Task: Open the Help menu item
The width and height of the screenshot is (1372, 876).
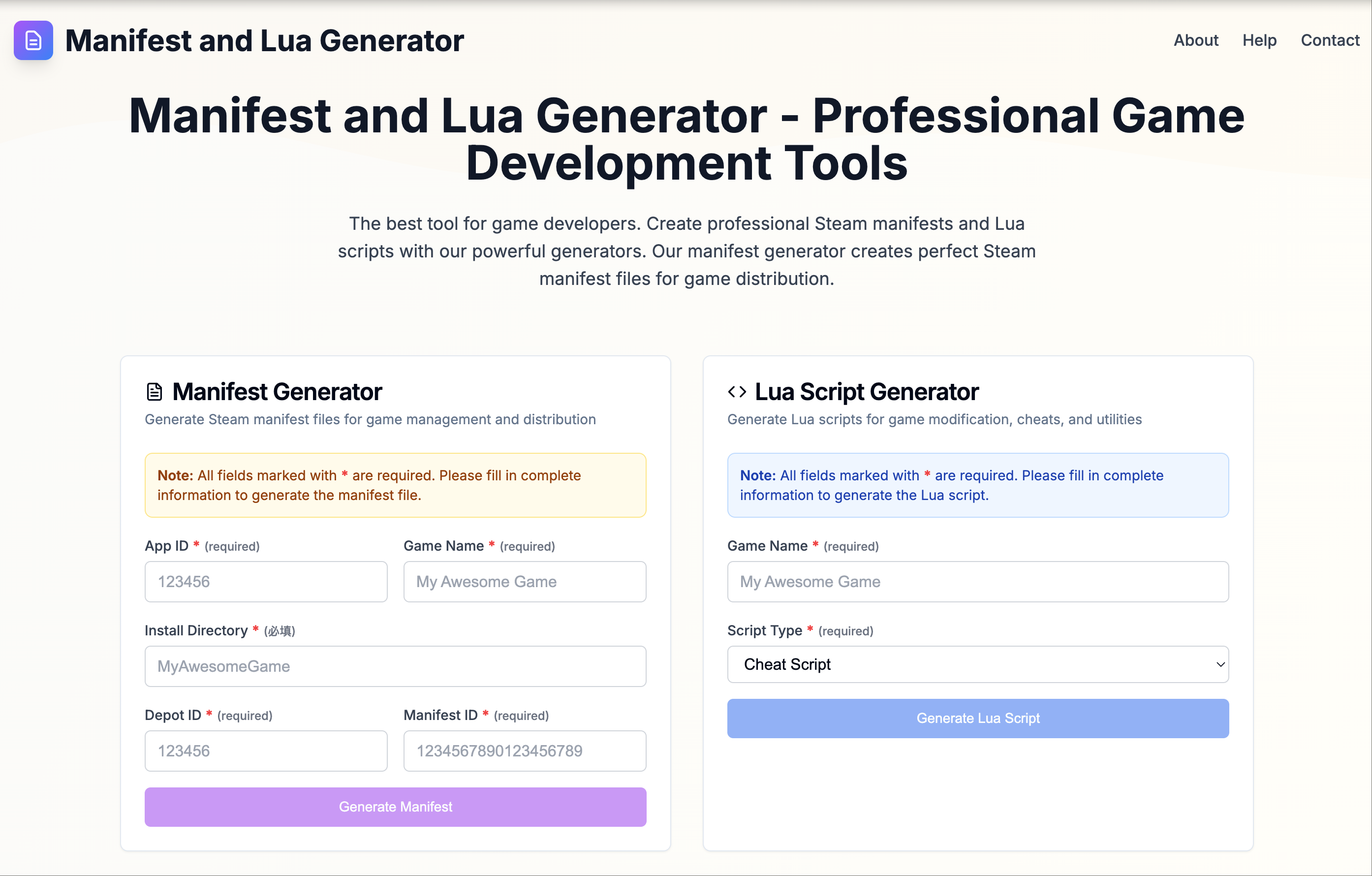Action: 1259,40
